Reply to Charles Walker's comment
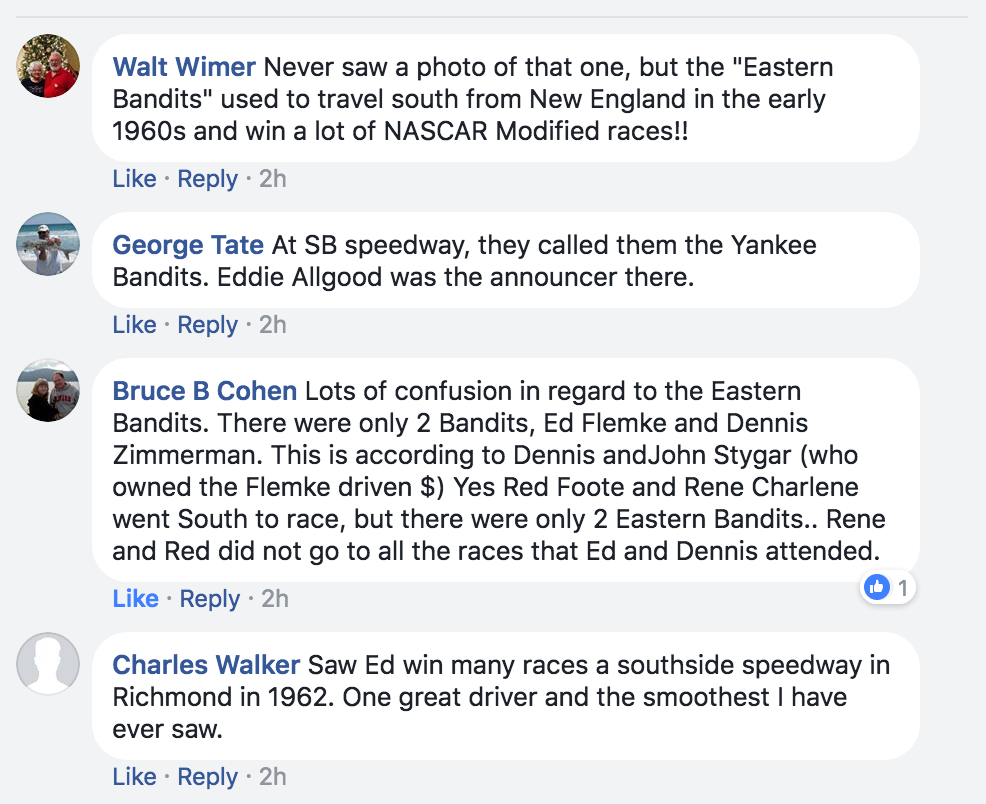986x804 pixels. [208, 777]
